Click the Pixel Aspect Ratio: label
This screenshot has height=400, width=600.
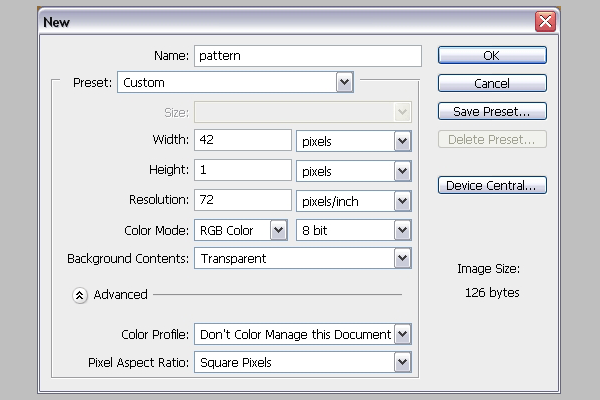coord(139,362)
